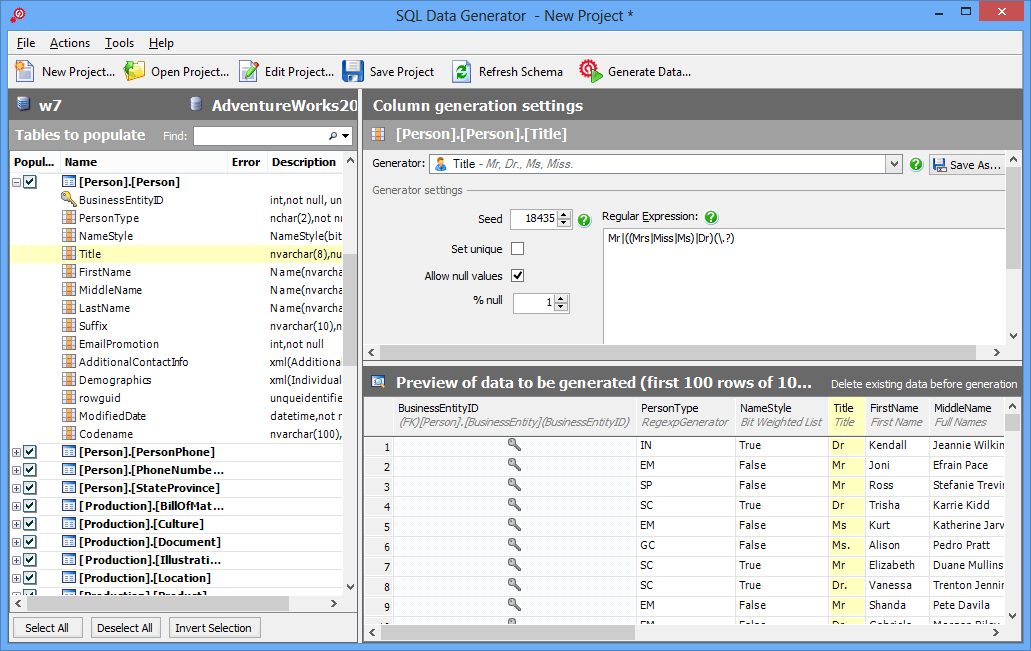
Task: Open help beside the Generator dropdown
Action: (916, 165)
